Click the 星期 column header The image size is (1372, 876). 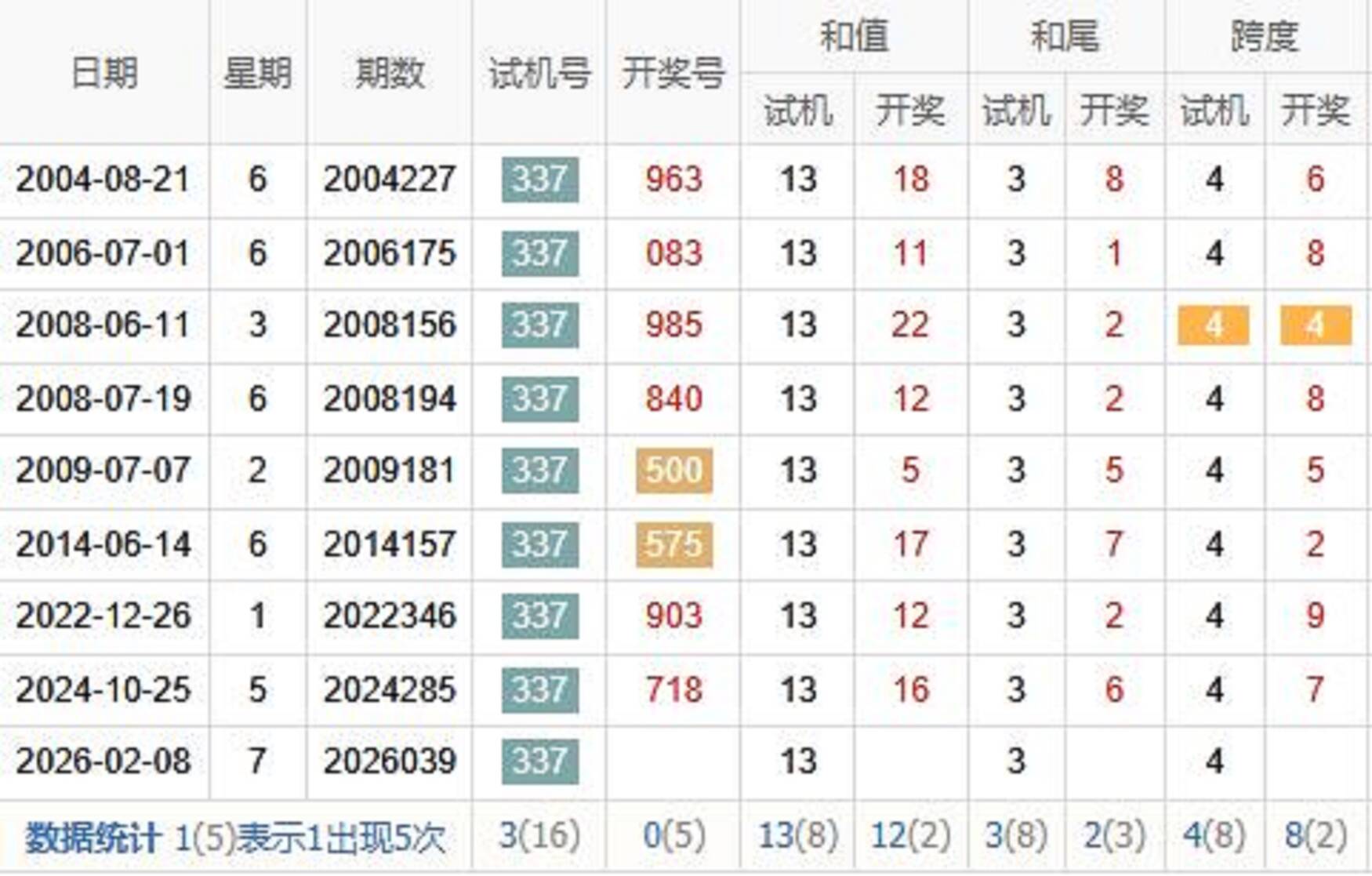tap(257, 73)
